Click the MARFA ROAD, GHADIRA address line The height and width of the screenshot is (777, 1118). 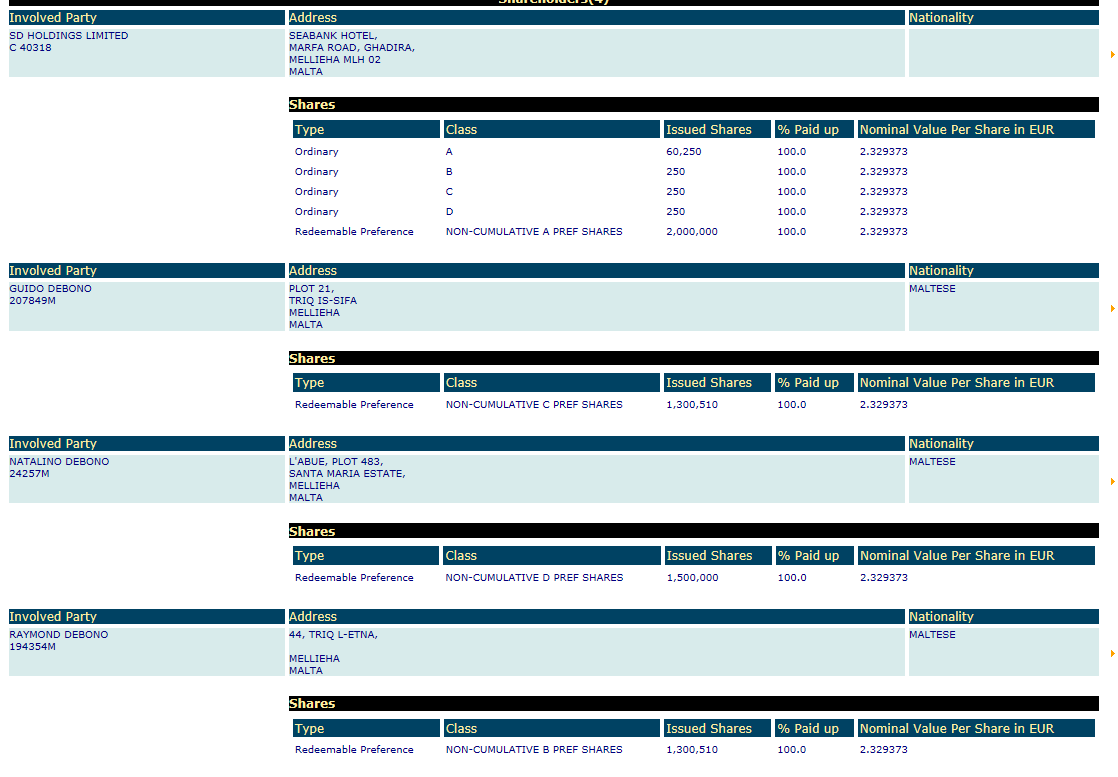352,48
